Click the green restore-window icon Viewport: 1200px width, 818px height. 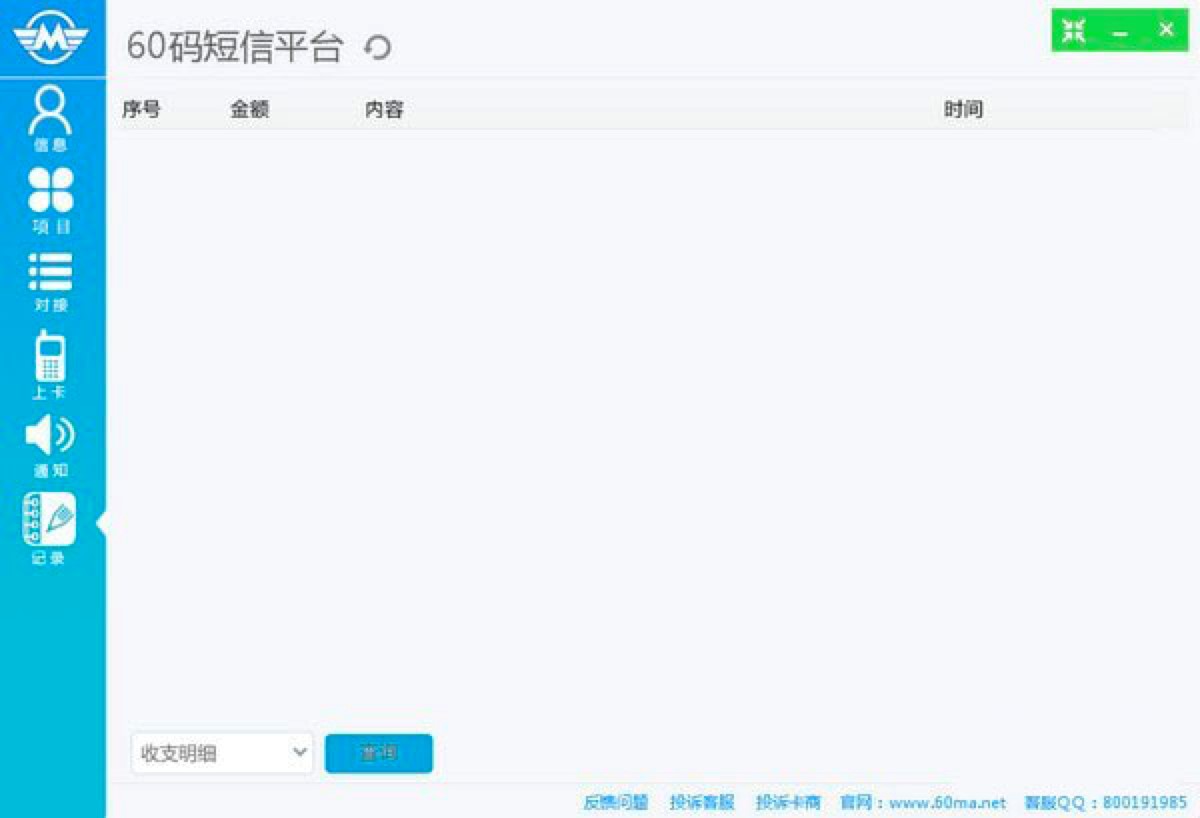(x=1072, y=29)
